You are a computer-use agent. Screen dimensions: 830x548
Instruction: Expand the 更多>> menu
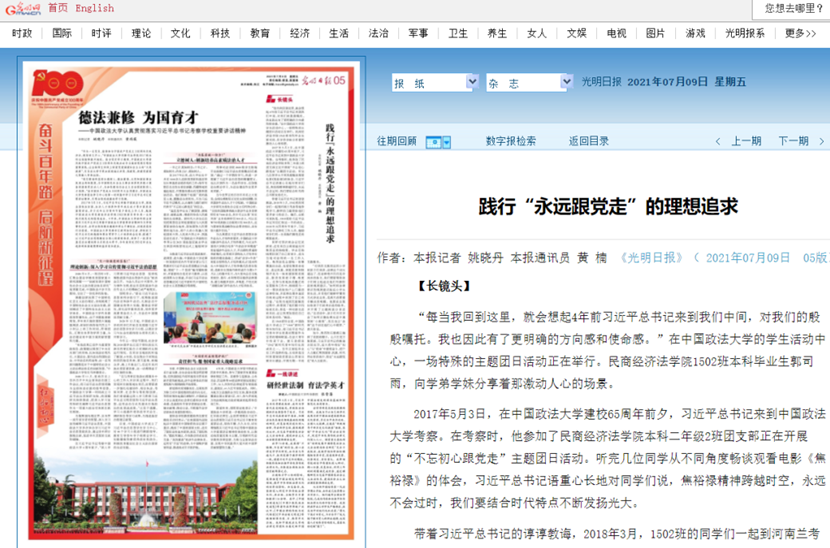[800, 33]
